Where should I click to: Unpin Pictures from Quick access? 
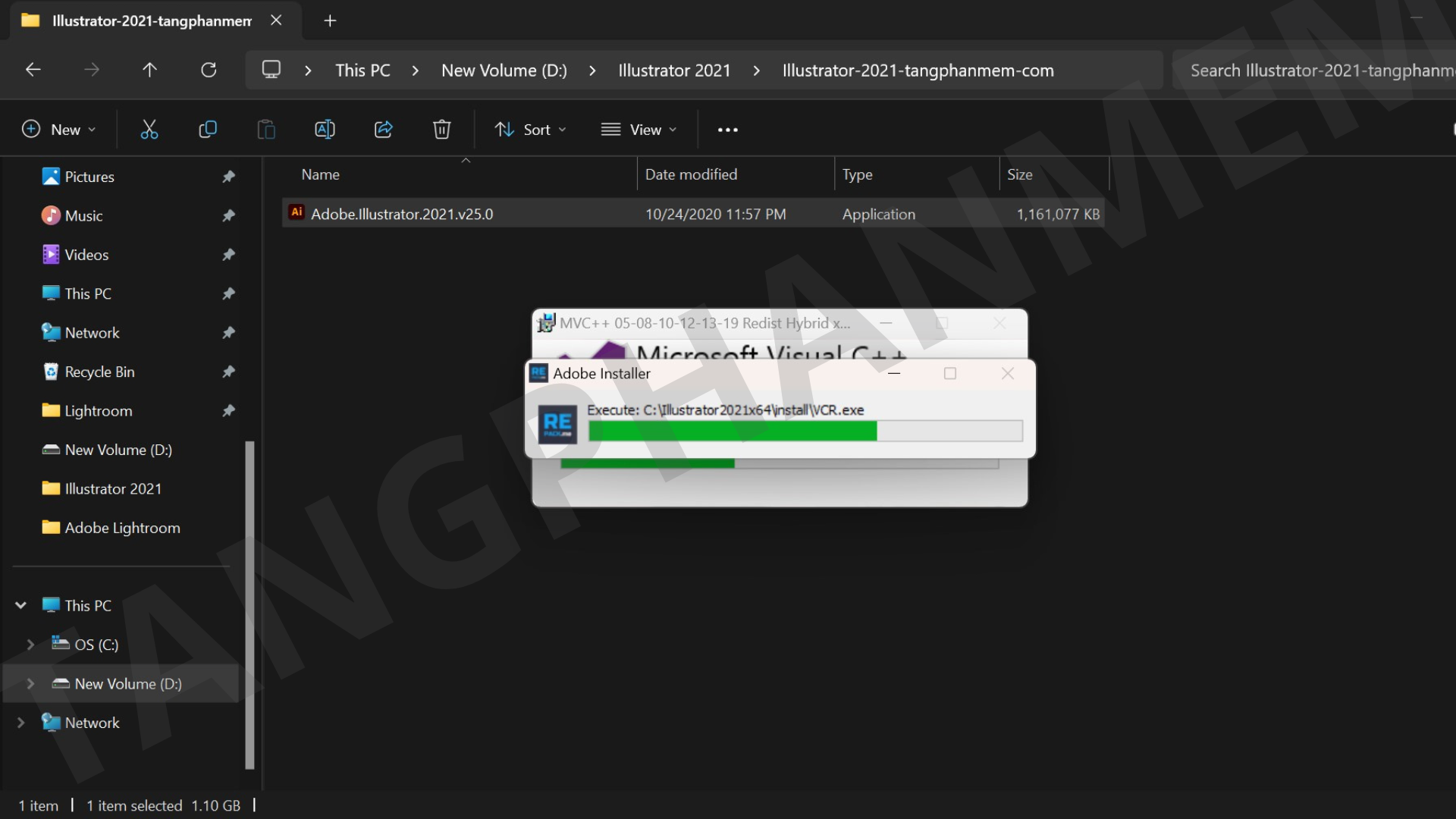tap(228, 177)
